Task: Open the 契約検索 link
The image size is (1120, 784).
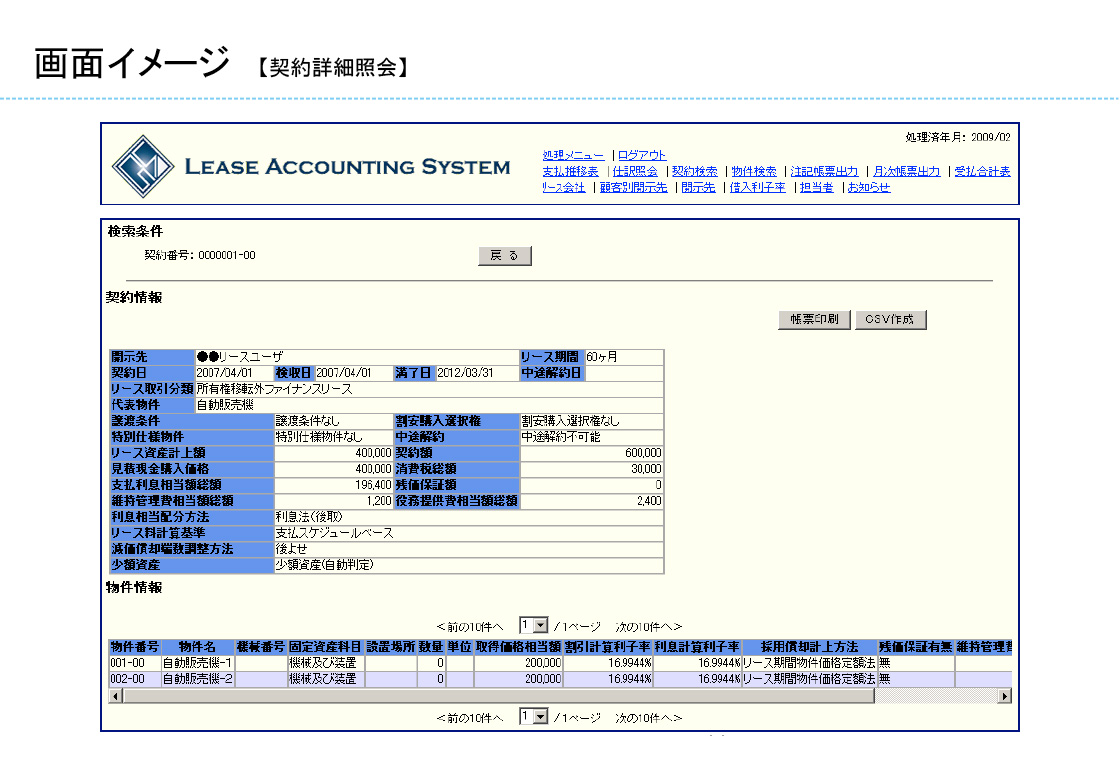Action: click(694, 171)
